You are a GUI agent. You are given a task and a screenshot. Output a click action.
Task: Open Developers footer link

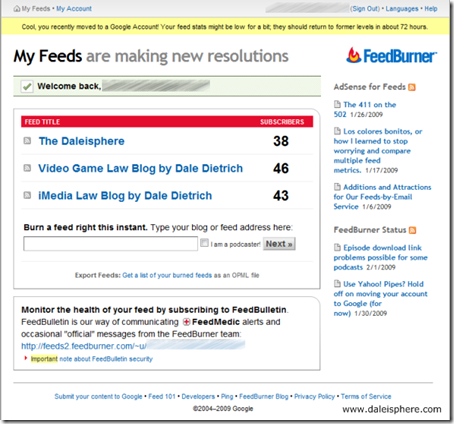(x=198, y=396)
